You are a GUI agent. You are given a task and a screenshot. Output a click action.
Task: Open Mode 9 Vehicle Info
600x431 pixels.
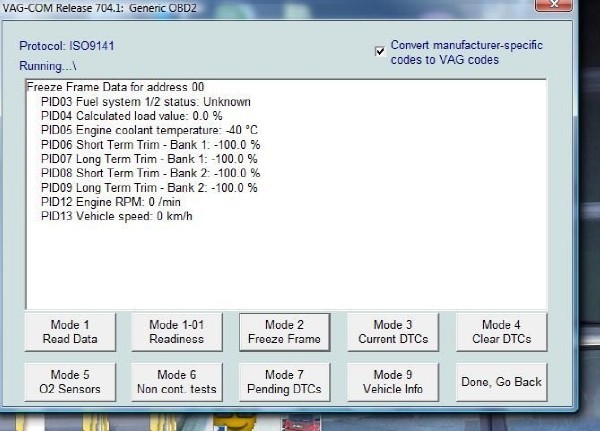coord(393,382)
